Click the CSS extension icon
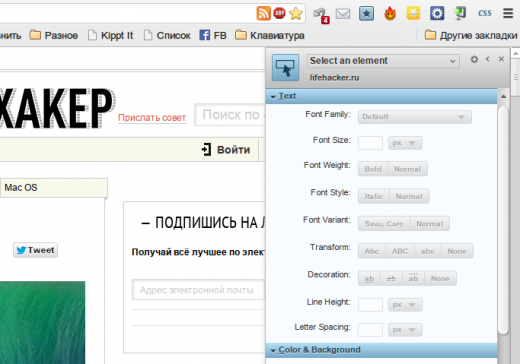This screenshot has height=364, width=520. pos(485,13)
